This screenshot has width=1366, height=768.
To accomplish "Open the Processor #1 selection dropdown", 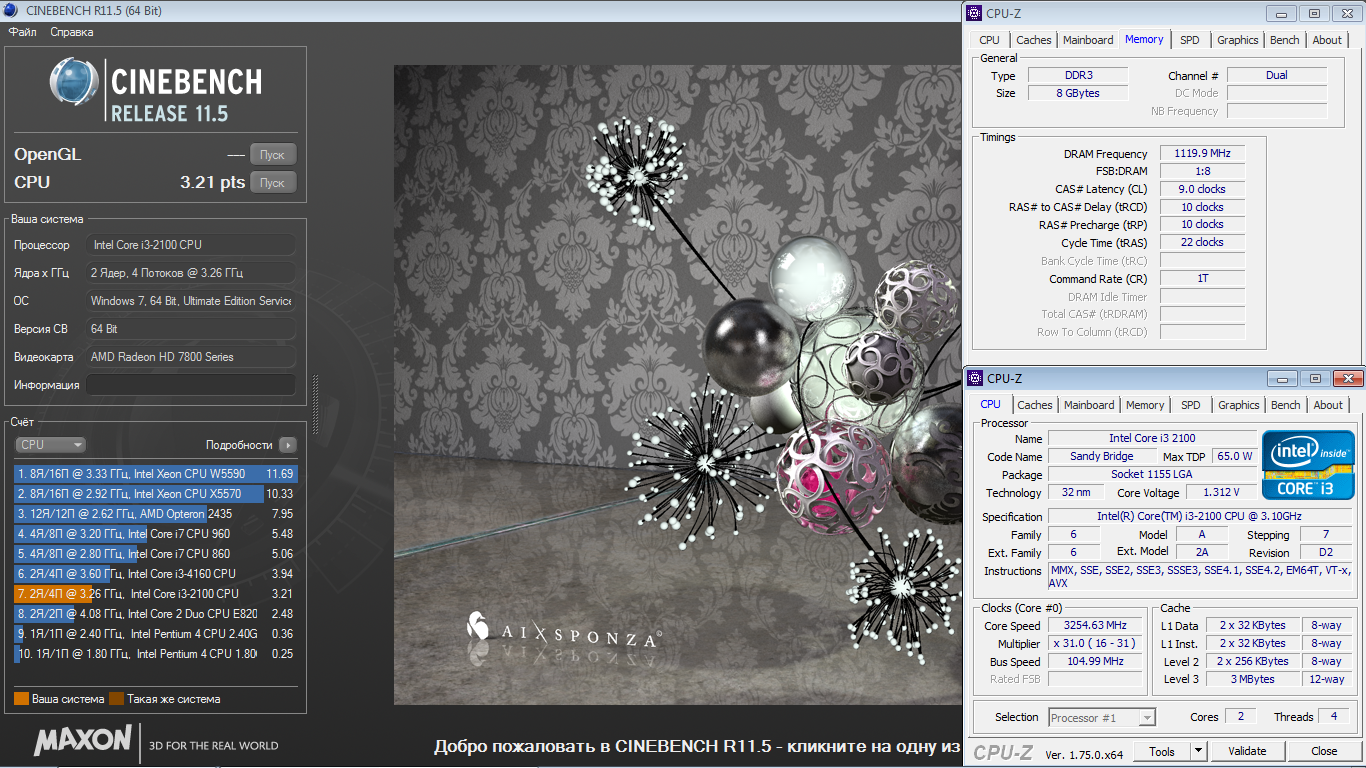I will pyautogui.click(x=1102, y=717).
